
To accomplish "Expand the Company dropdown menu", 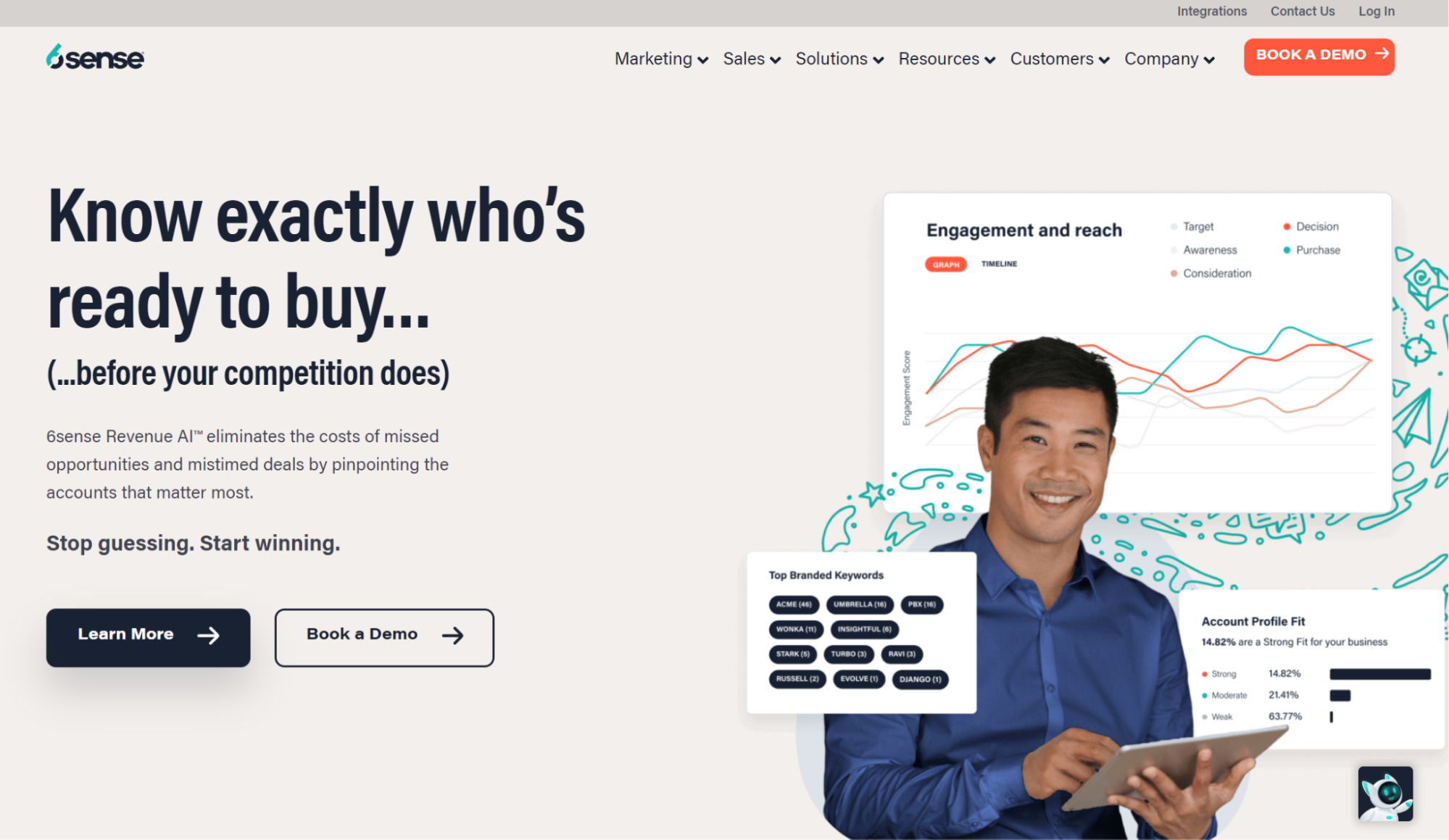I will pos(1169,59).
